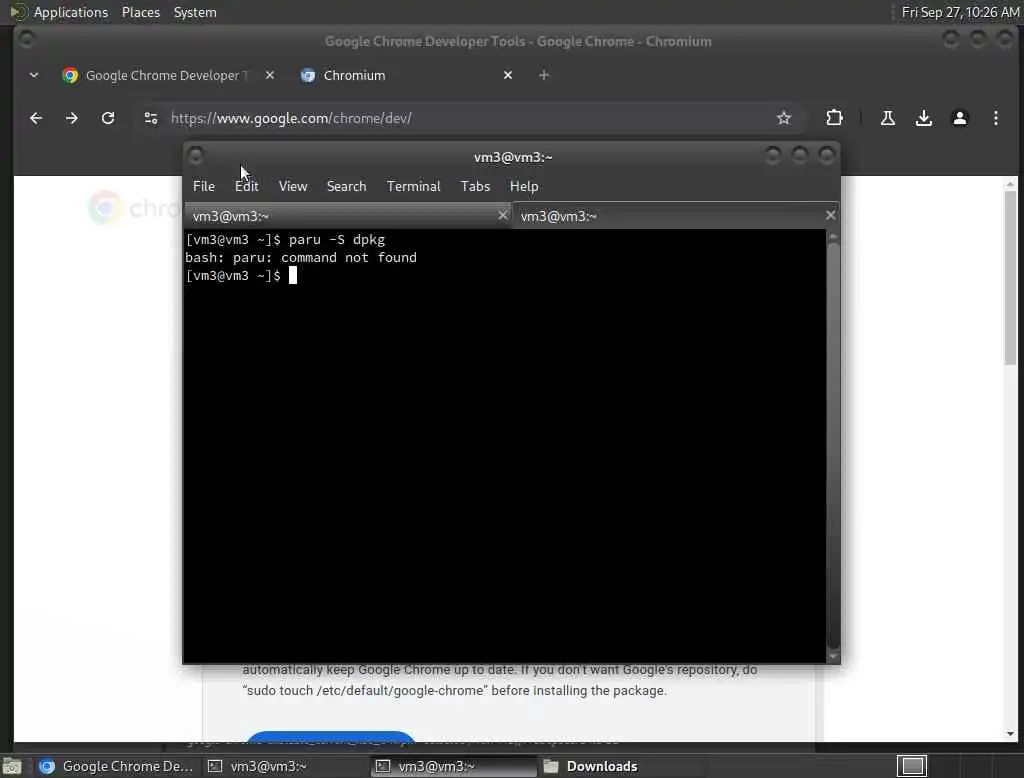Viewport: 1024px width, 778px height.
Task: Click "bash: paru: command not found" output
Action: pos(301,257)
